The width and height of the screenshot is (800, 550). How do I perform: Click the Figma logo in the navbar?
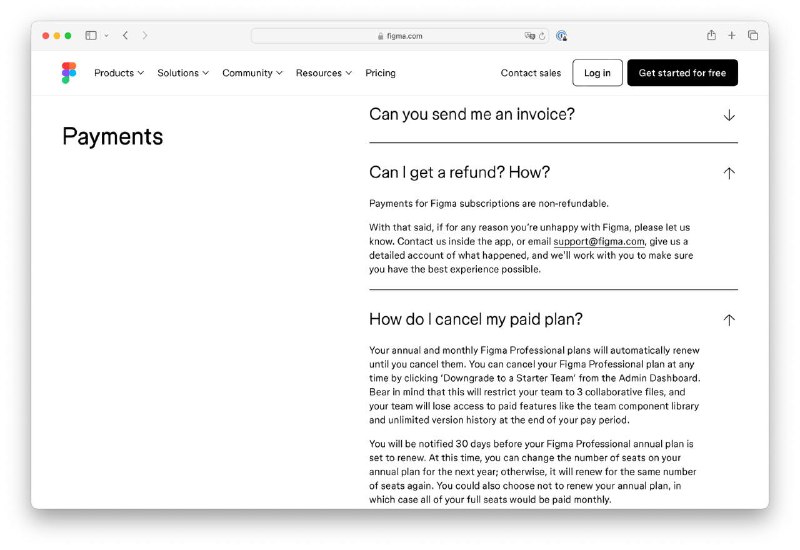[69, 73]
